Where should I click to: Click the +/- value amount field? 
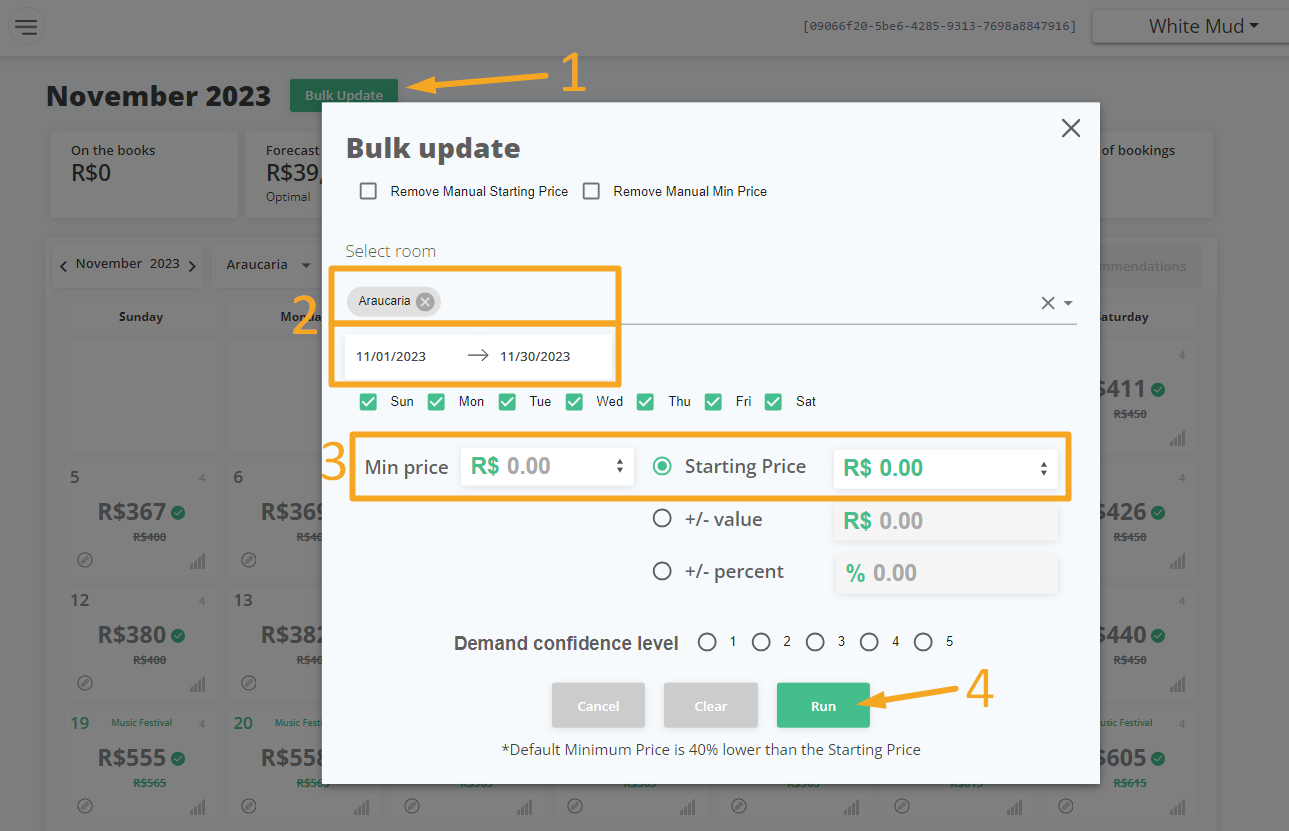[945, 521]
